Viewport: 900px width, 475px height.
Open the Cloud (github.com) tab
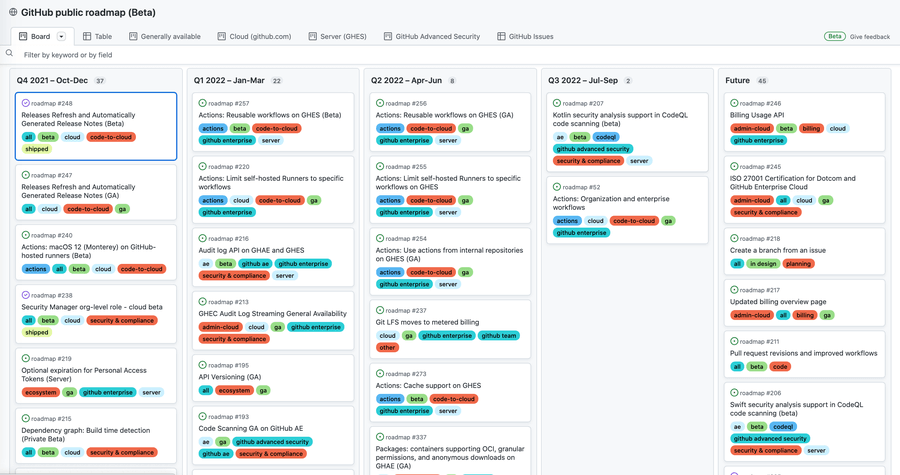pos(254,37)
